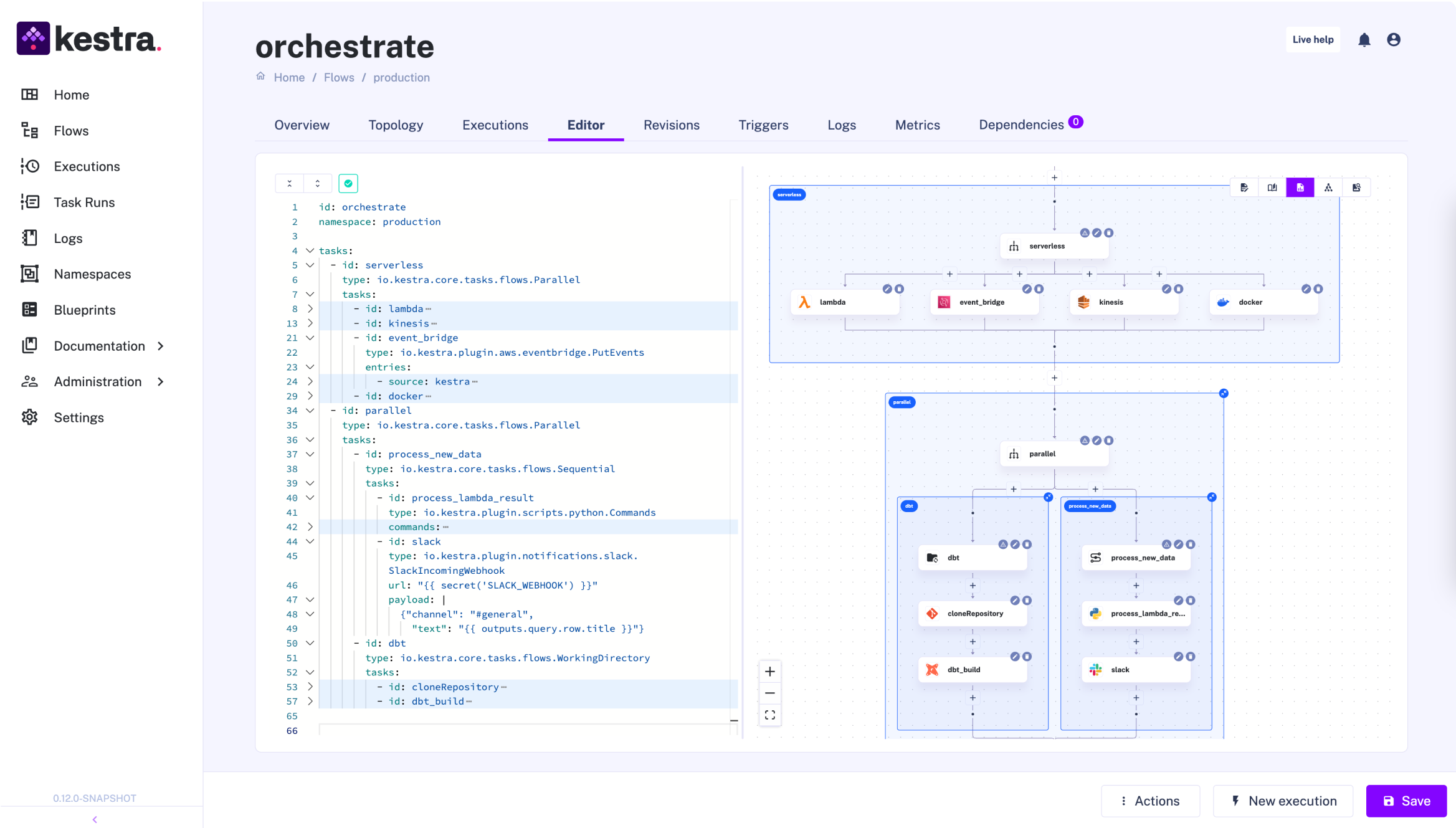Click the editor minimap scroll marker
This screenshot has width=1456, height=828.
point(734,721)
